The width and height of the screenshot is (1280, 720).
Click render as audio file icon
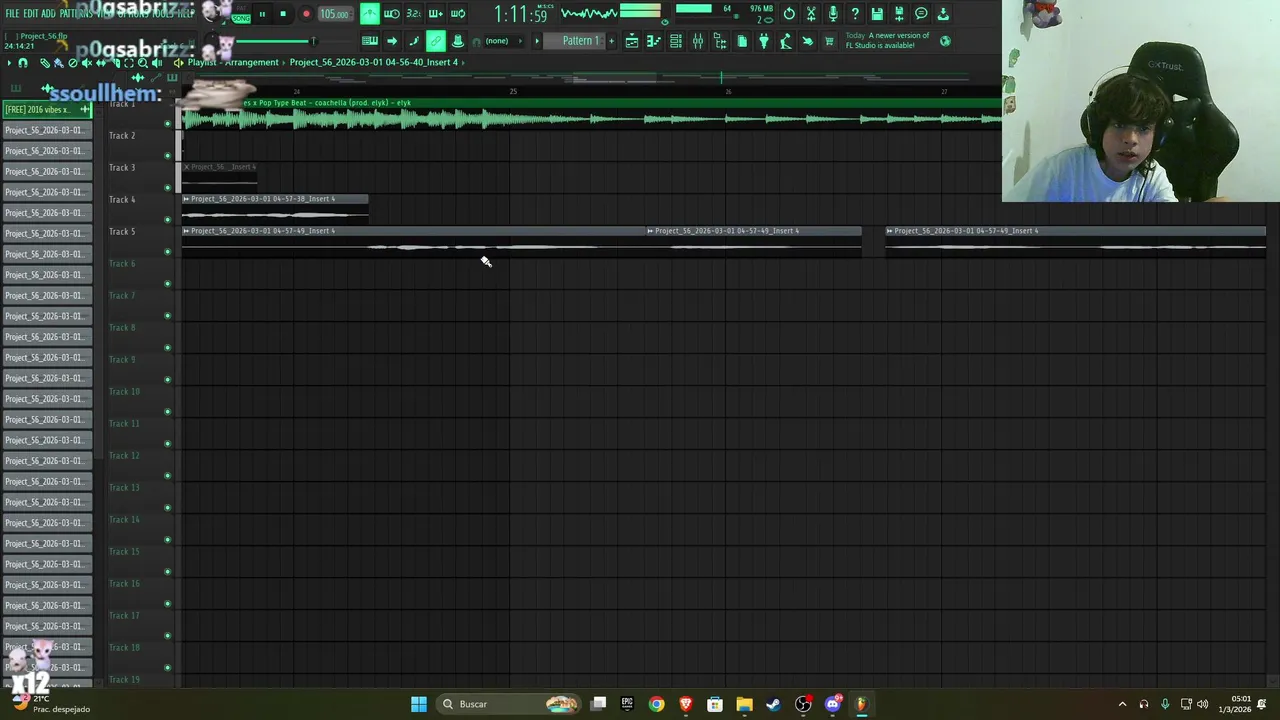point(899,14)
